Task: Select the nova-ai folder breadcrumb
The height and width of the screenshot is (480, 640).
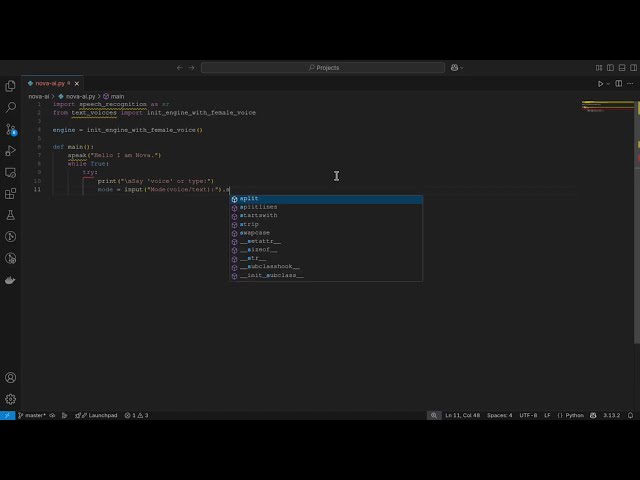Action: point(38,96)
